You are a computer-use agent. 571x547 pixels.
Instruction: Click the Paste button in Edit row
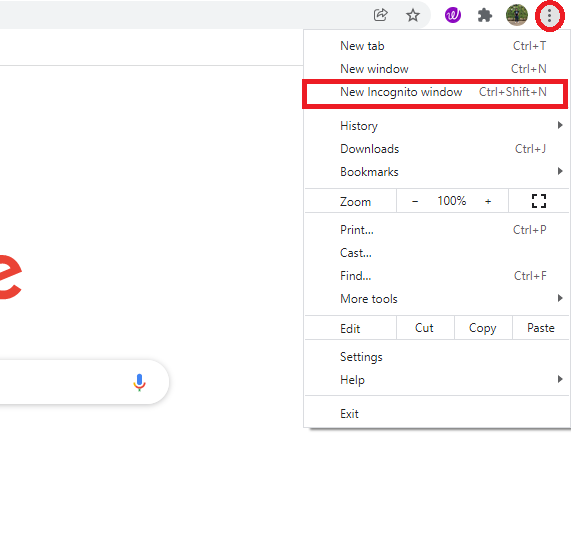click(541, 328)
